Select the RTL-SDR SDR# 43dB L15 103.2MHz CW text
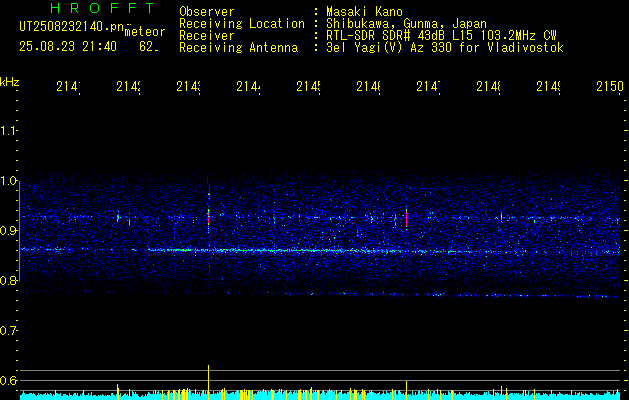 441,36
